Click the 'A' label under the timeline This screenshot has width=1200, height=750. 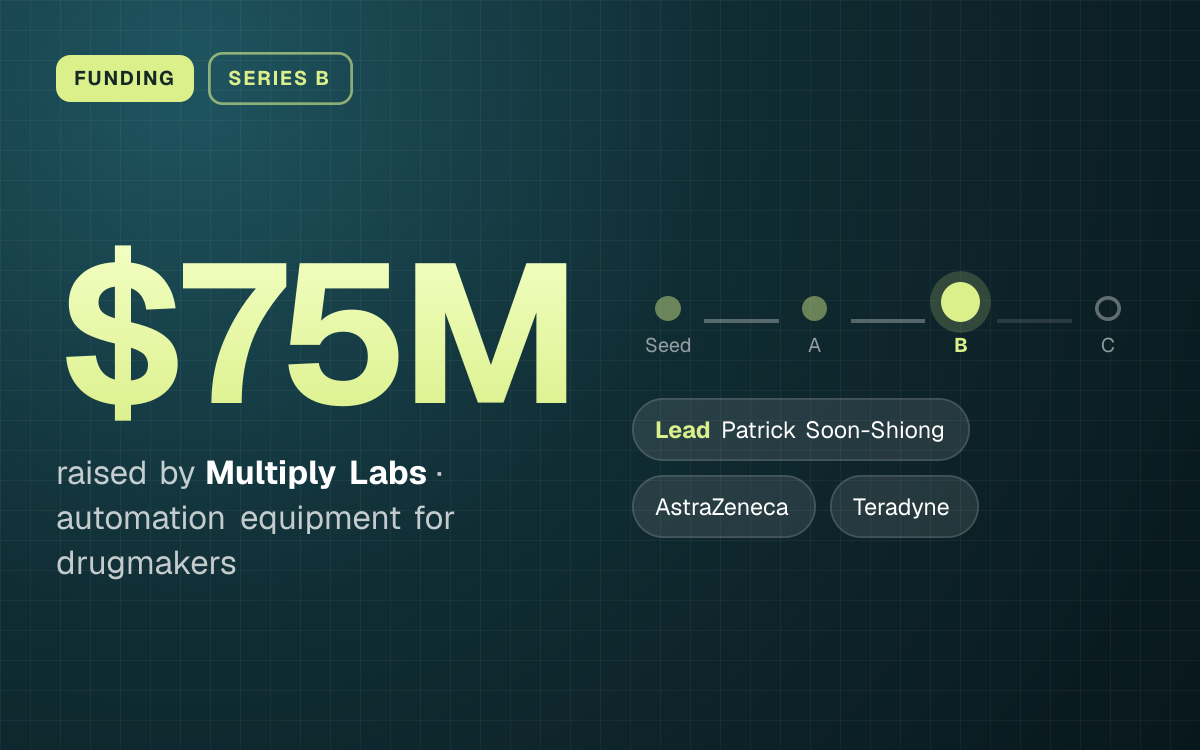(814, 346)
